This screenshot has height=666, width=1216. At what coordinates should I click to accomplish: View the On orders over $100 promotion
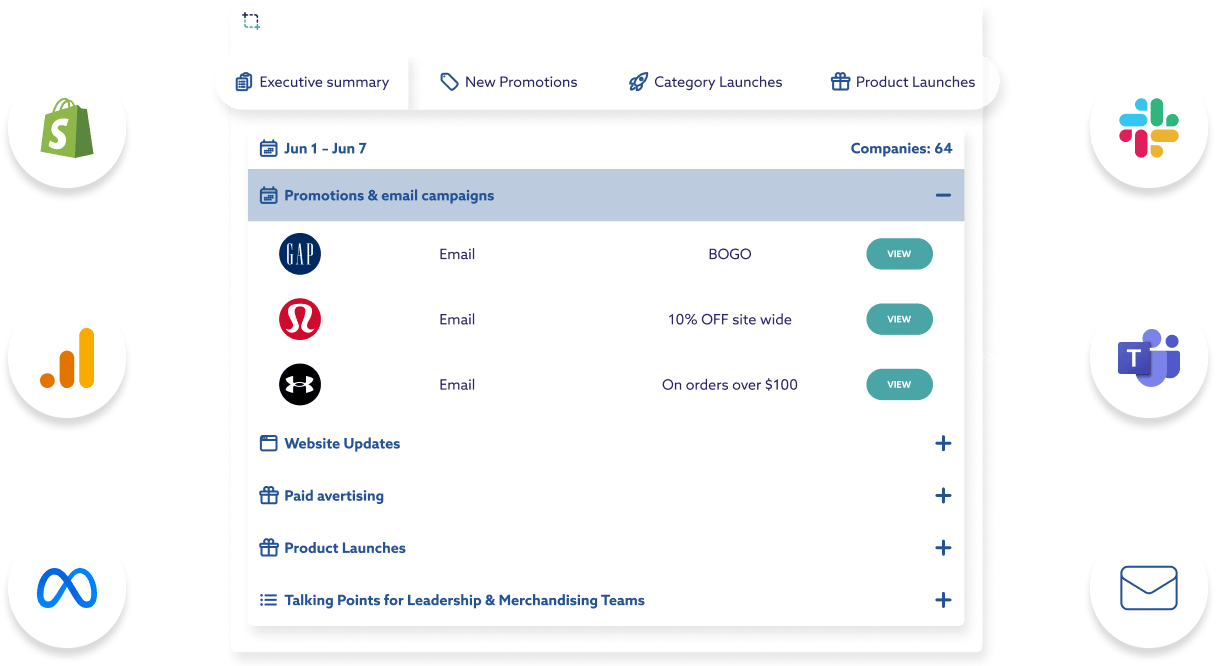click(899, 384)
